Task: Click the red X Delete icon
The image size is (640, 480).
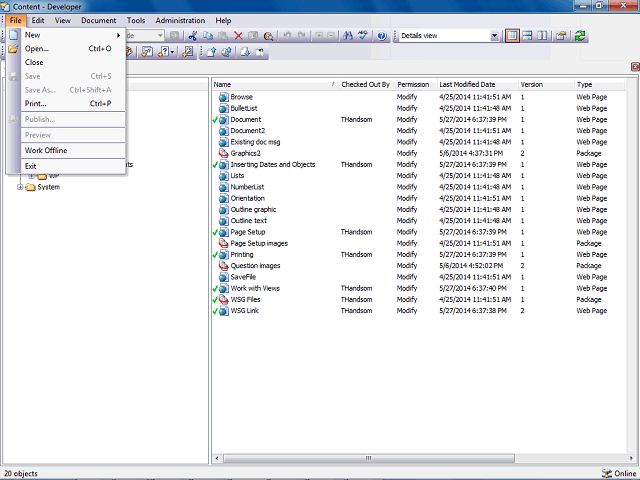Action: [238, 36]
